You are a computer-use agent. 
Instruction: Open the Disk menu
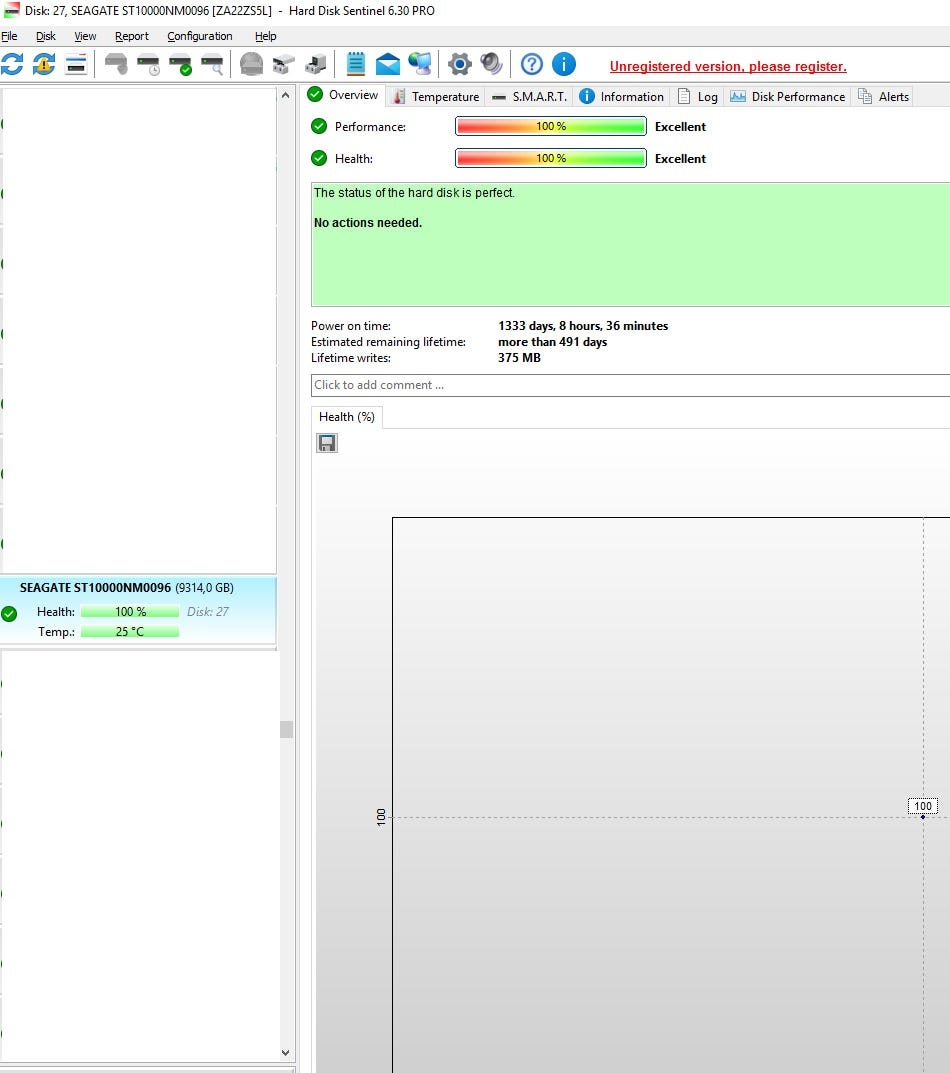[46, 36]
